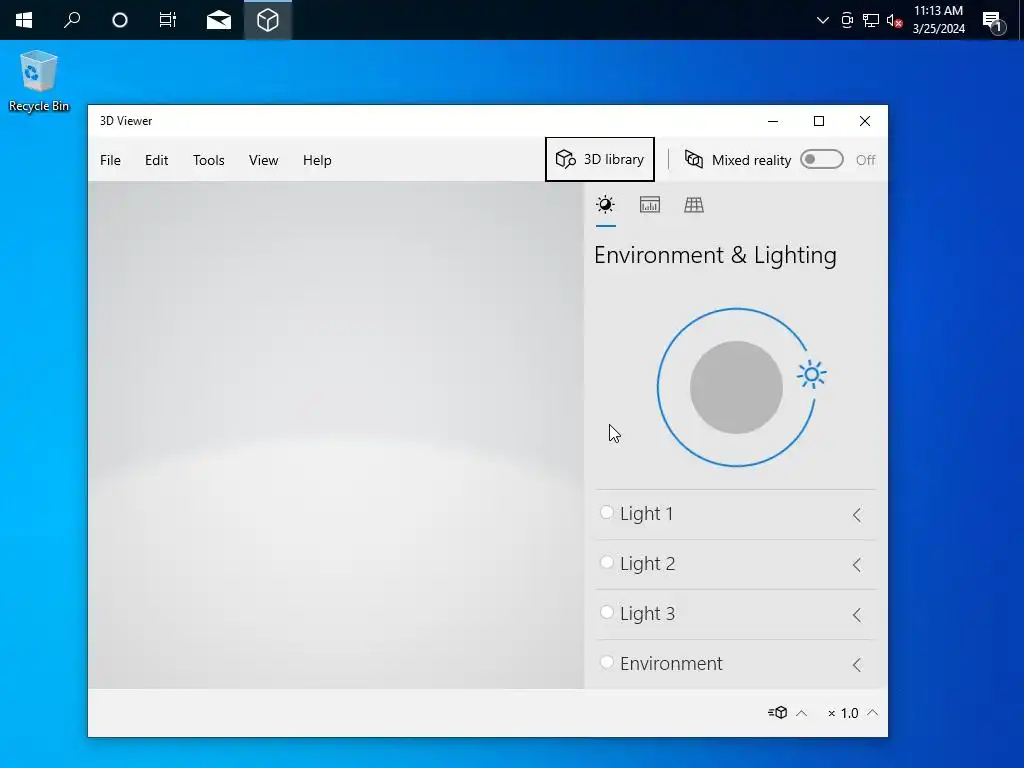Expand the Light 2 chevron
This screenshot has width=1024, height=768.
(857, 565)
